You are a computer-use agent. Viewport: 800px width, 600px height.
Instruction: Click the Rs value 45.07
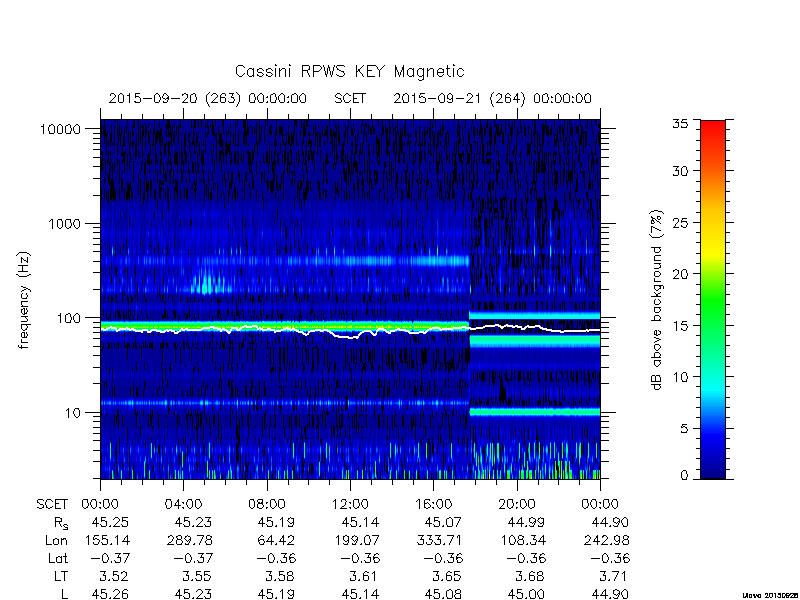pyautogui.click(x=443, y=522)
